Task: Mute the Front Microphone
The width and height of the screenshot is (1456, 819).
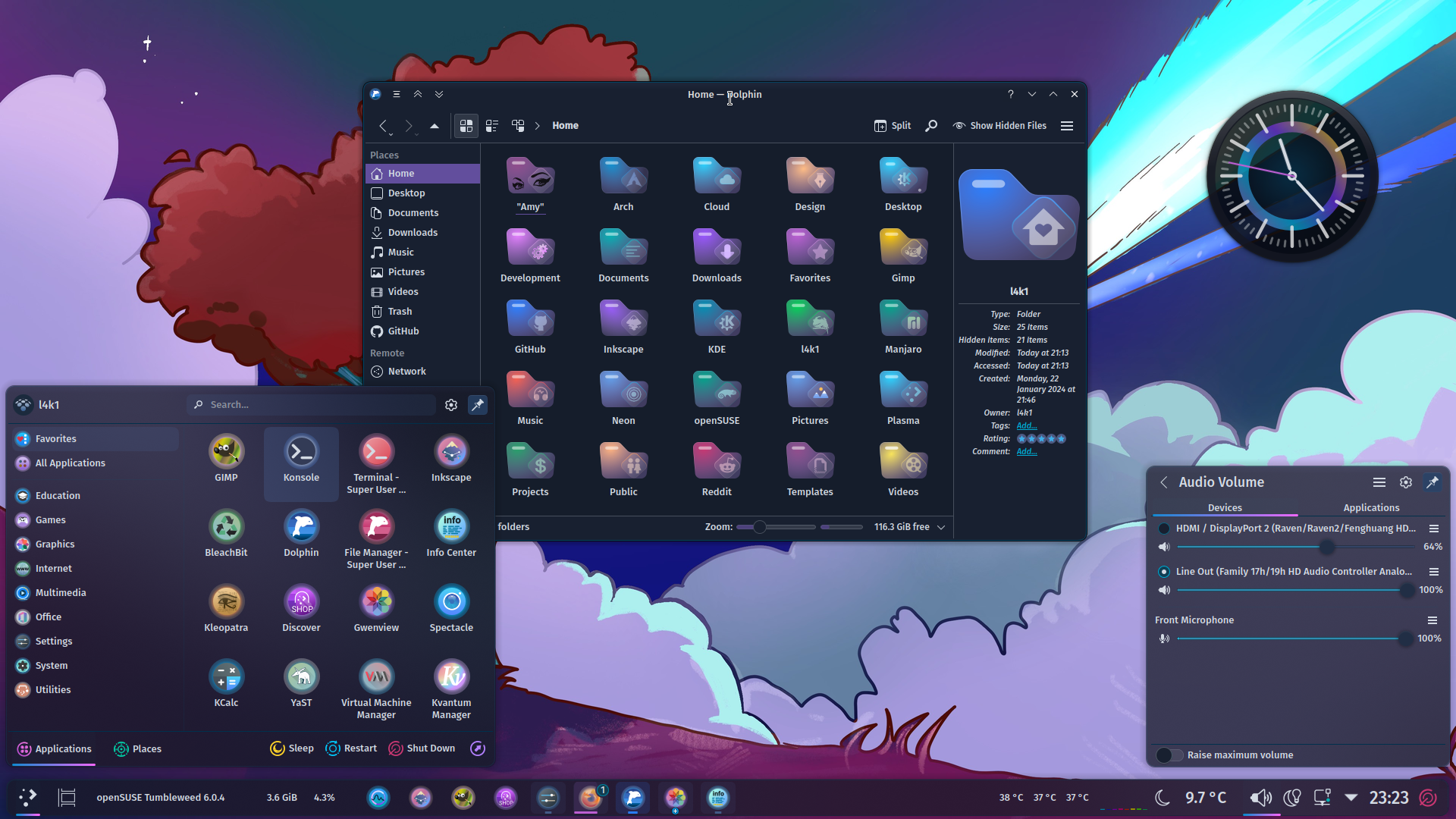Action: point(1164,639)
